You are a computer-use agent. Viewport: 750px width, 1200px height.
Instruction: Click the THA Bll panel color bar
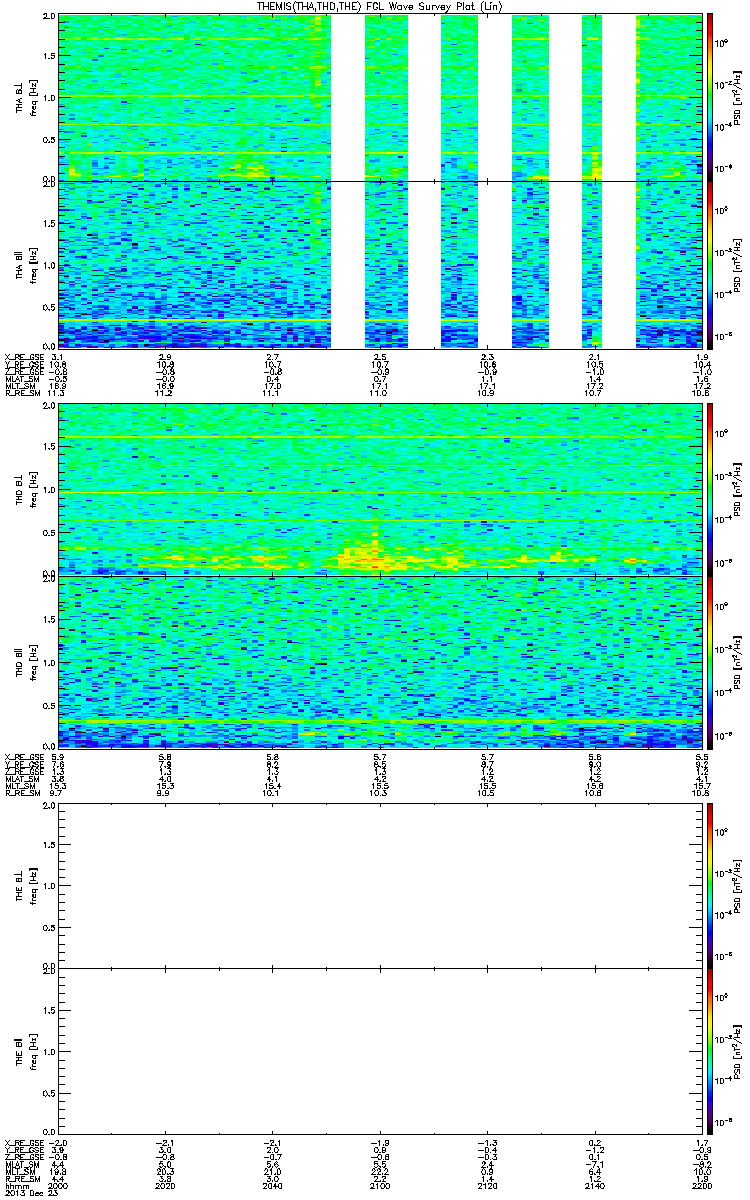[x=709, y=265]
